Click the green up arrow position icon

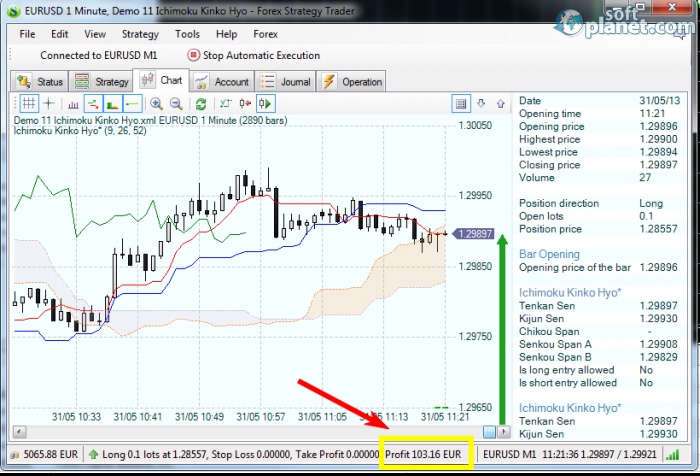[x=93, y=455]
